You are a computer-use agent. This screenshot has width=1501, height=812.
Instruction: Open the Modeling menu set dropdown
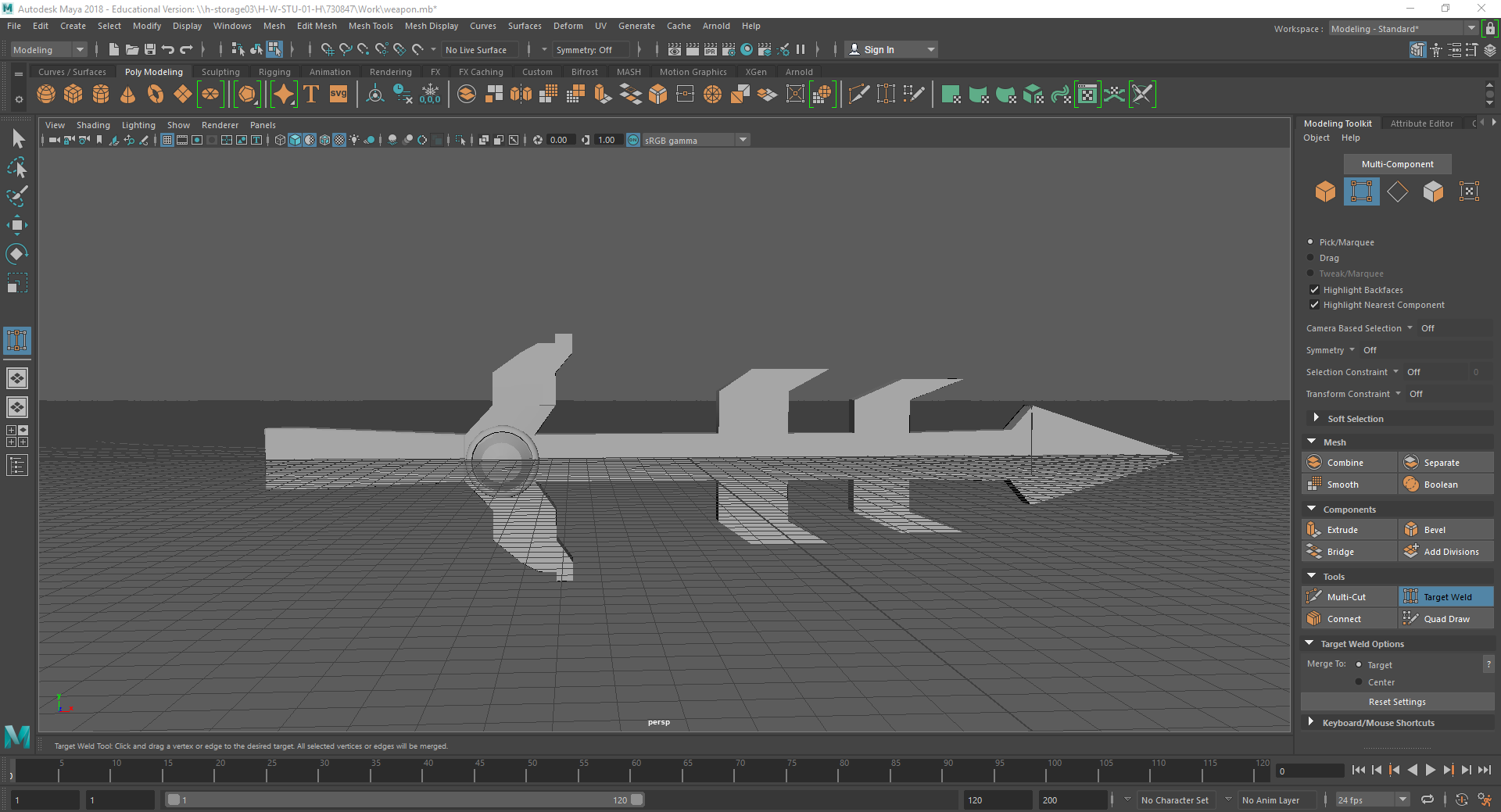(48, 50)
